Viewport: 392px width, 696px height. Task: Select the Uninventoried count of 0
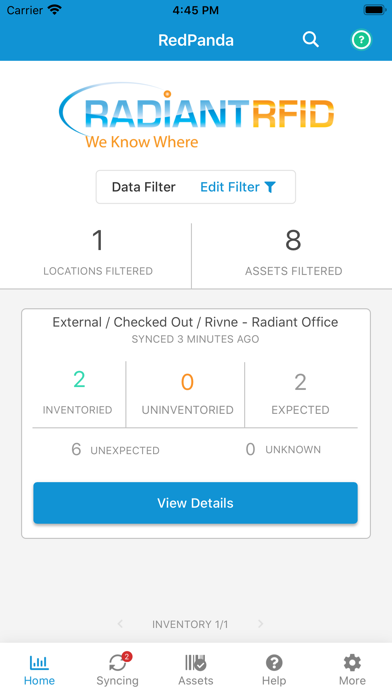pyautogui.click(x=187, y=382)
